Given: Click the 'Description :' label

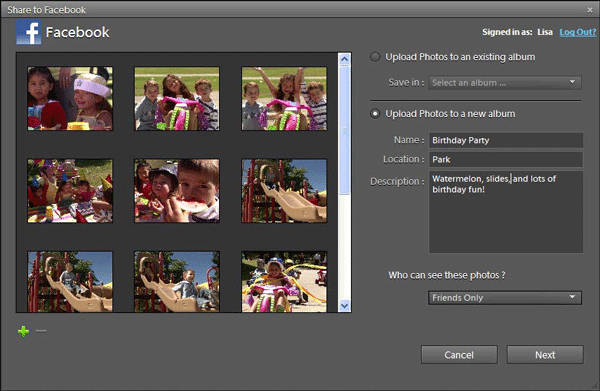Looking at the screenshot, I should (397, 181).
